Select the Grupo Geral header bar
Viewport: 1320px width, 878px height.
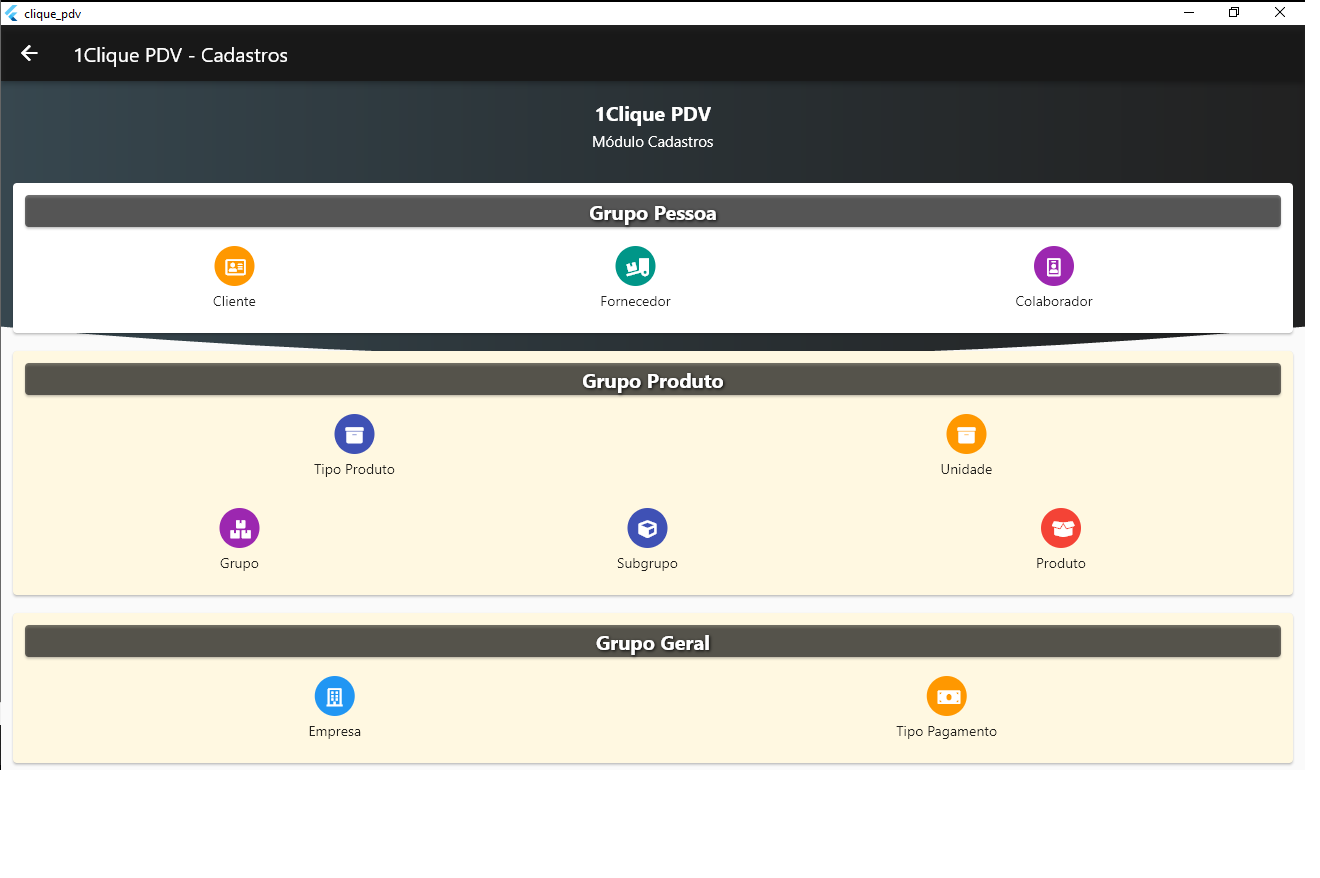[x=652, y=642]
